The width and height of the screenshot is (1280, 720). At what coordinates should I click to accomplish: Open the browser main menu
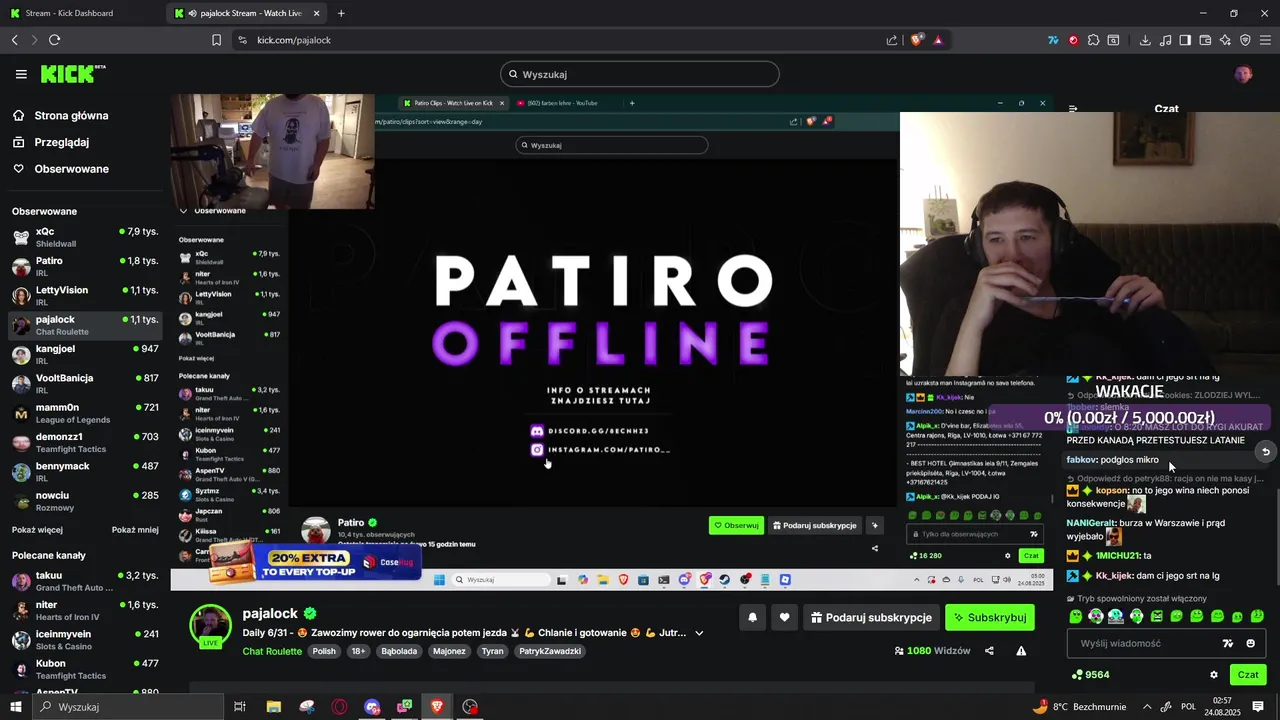pyautogui.click(x=1266, y=40)
